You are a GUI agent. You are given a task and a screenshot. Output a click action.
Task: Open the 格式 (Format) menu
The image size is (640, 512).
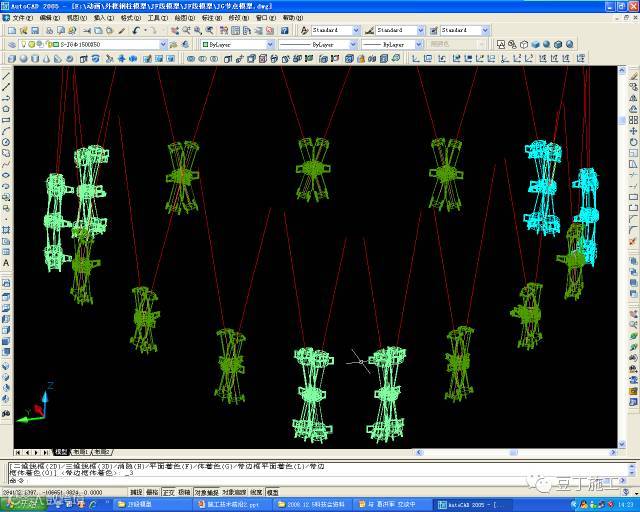click(x=131, y=18)
